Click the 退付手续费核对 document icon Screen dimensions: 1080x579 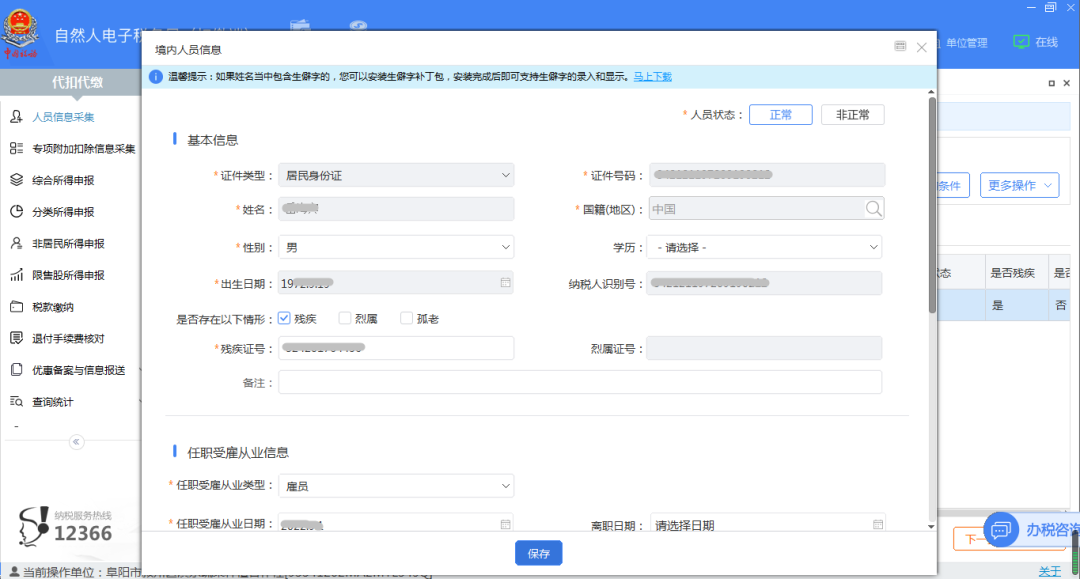pyautogui.click(x=17, y=338)
